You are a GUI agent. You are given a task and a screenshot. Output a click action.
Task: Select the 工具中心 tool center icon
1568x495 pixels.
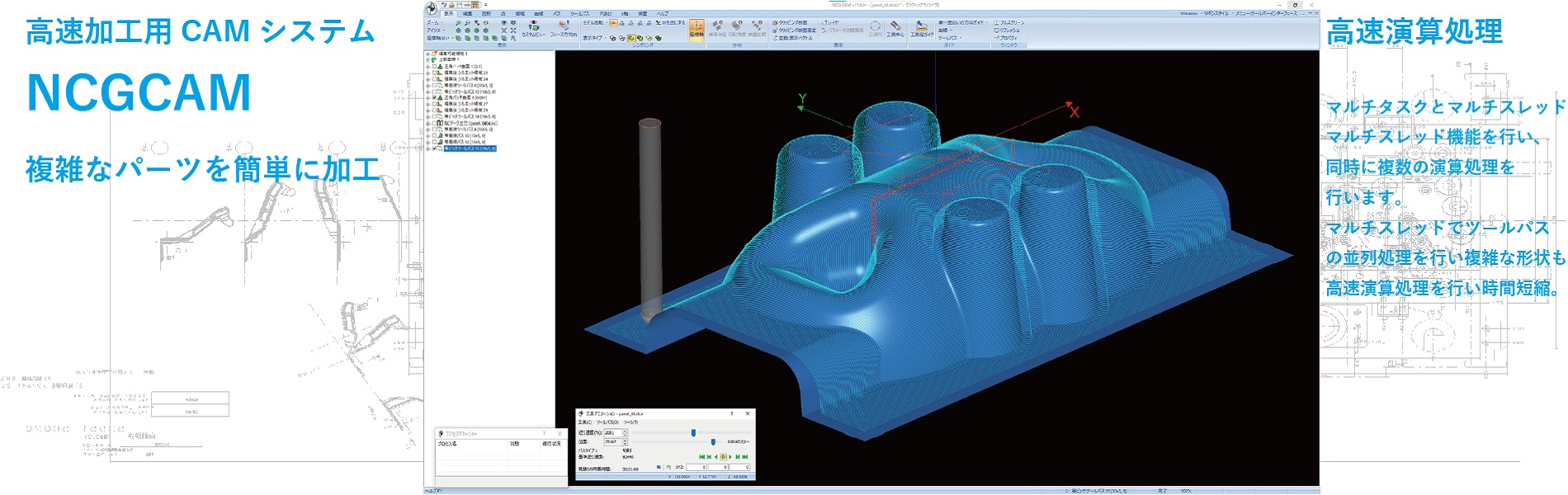[x=895, y=29]
